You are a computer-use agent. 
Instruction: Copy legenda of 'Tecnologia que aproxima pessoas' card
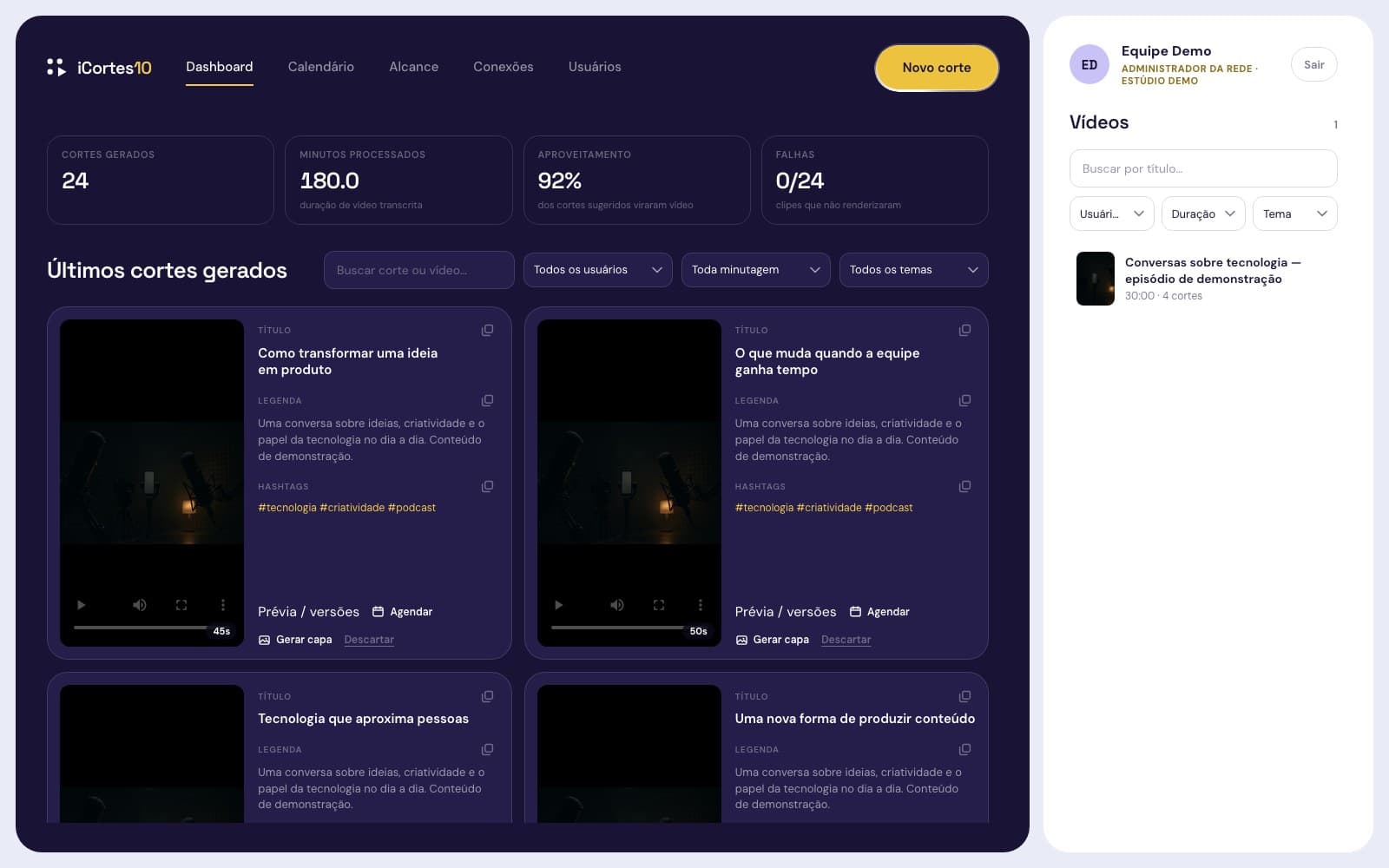(x=488, y=749)
